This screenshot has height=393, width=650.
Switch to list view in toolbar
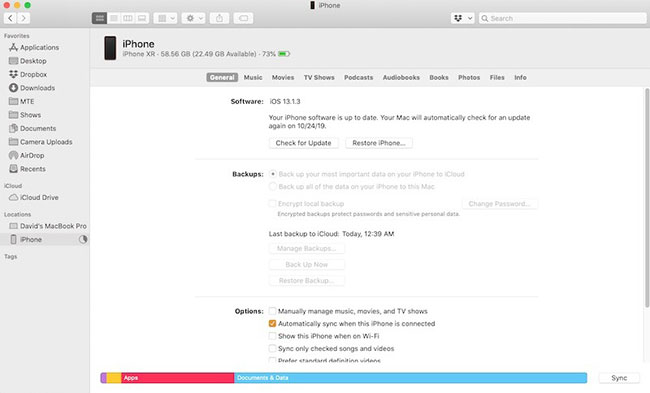point(114,18)
